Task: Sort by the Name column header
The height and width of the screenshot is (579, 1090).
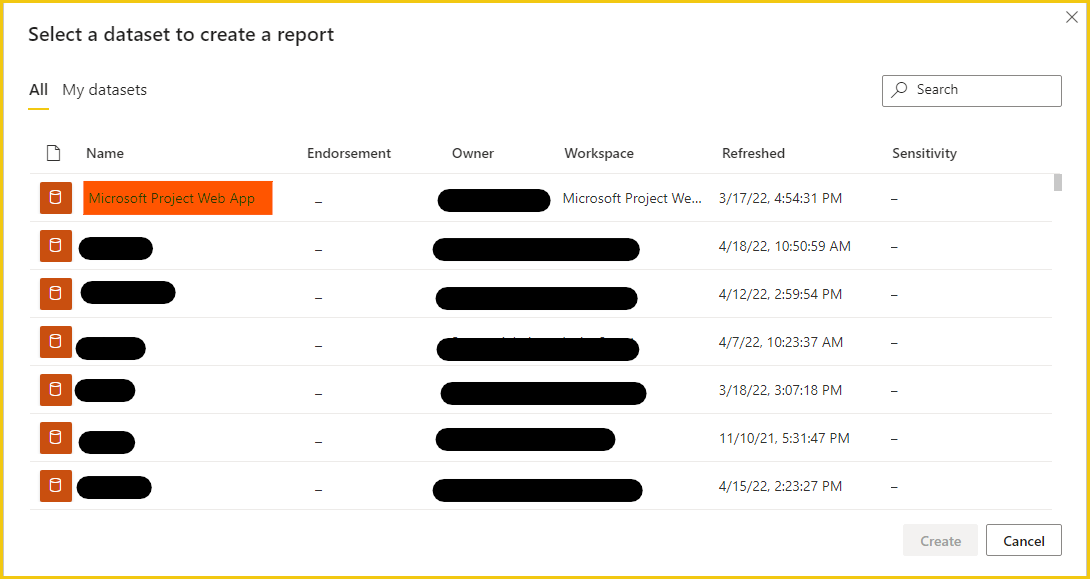Action: (x=105, y=154)
